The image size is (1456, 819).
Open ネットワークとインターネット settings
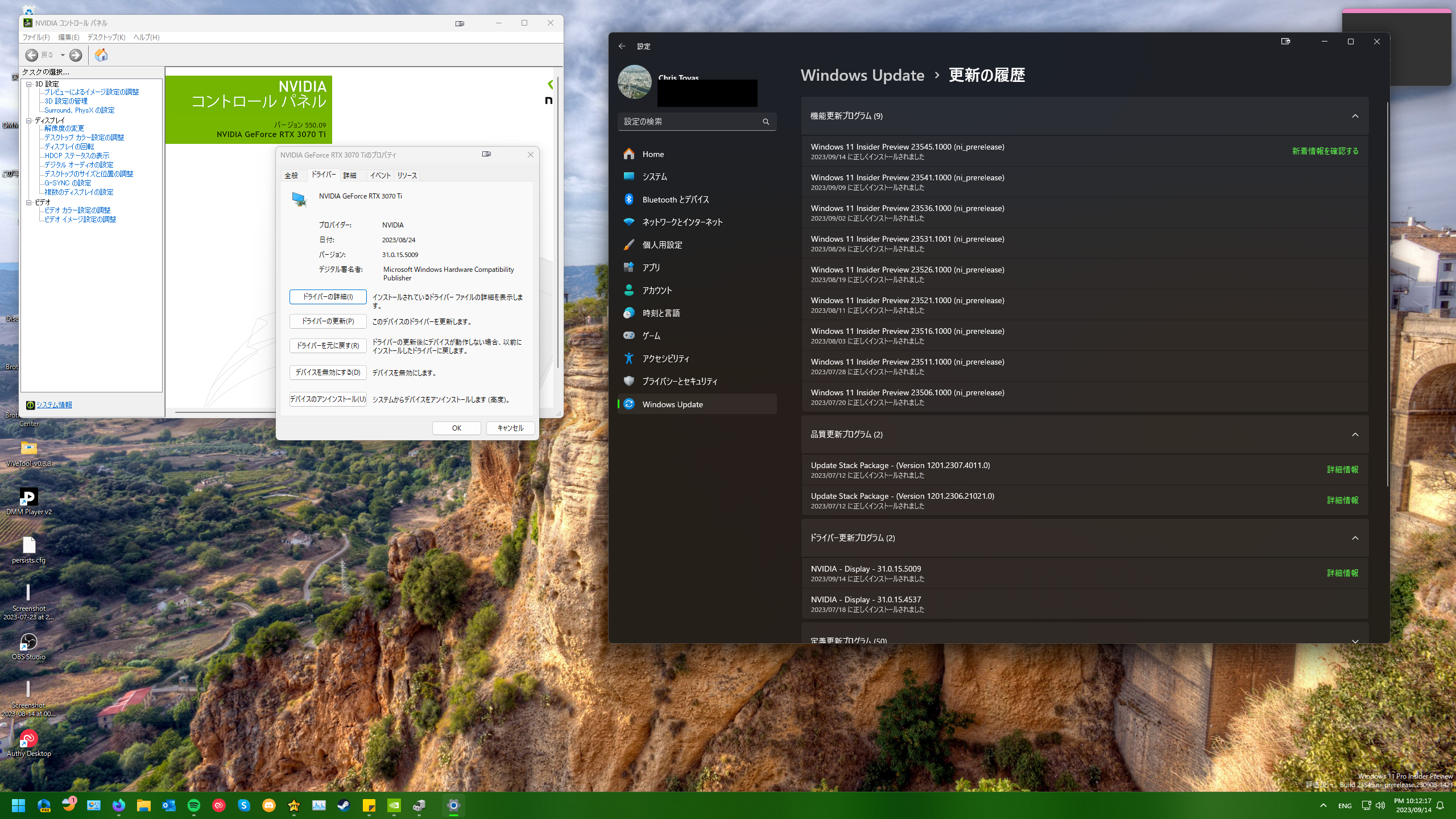coord(697,222)
